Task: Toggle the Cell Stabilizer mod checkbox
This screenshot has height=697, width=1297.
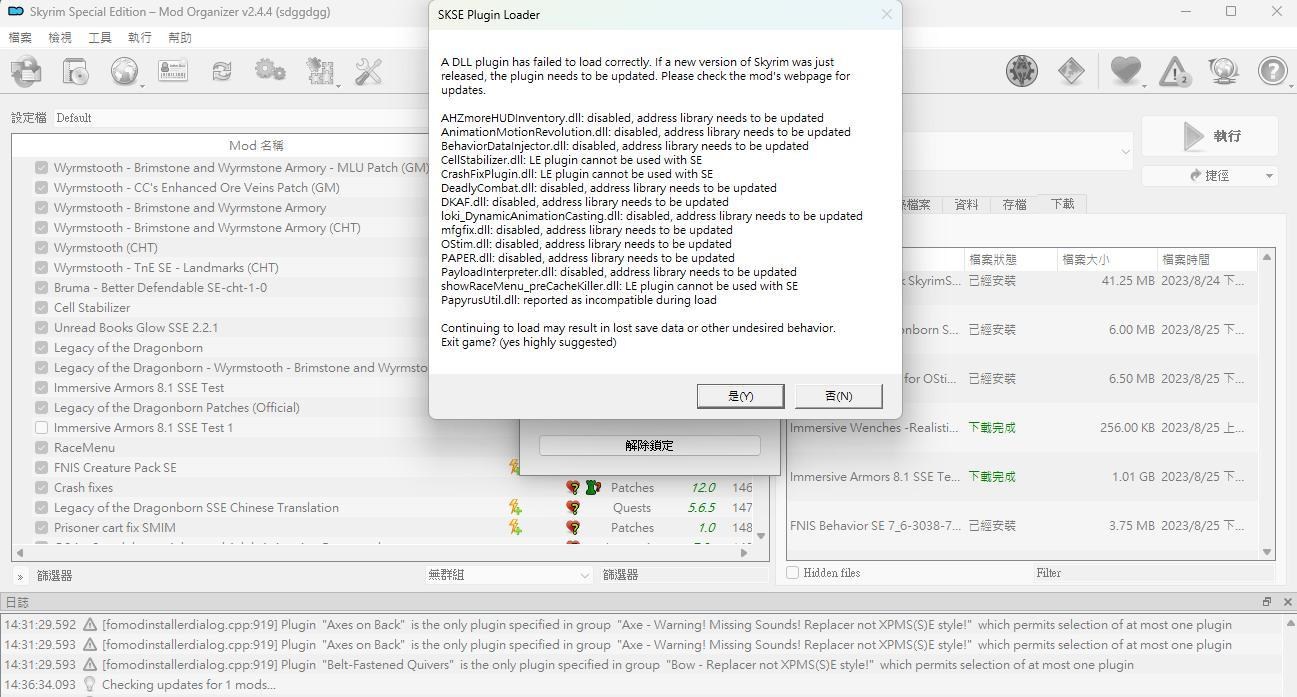Action: [x=41, y=308]
